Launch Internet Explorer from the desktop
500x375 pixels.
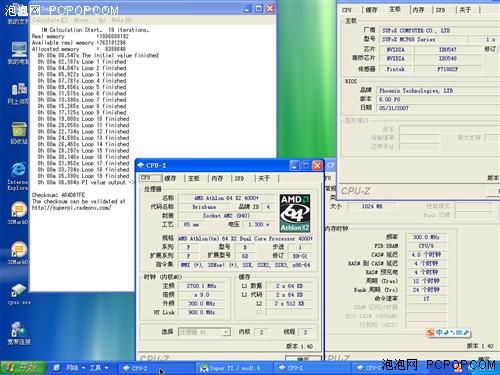[x=19, y=176]
